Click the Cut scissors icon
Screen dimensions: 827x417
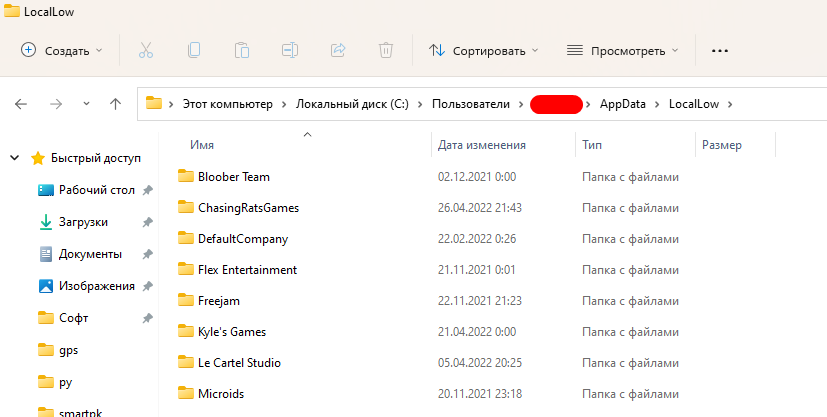tap(146, 50)
